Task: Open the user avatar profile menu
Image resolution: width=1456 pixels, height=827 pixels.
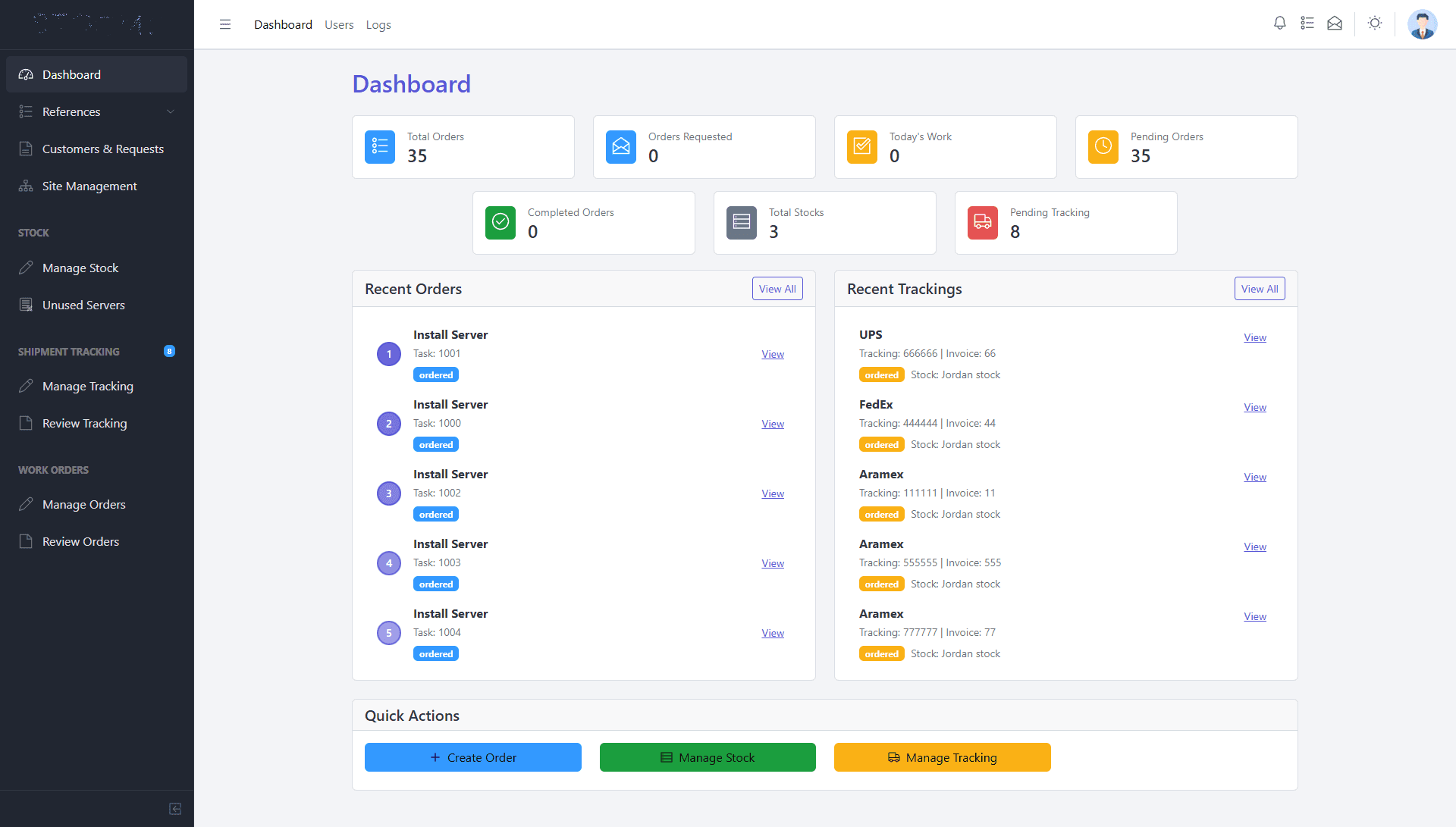Action: [1423, 24]
